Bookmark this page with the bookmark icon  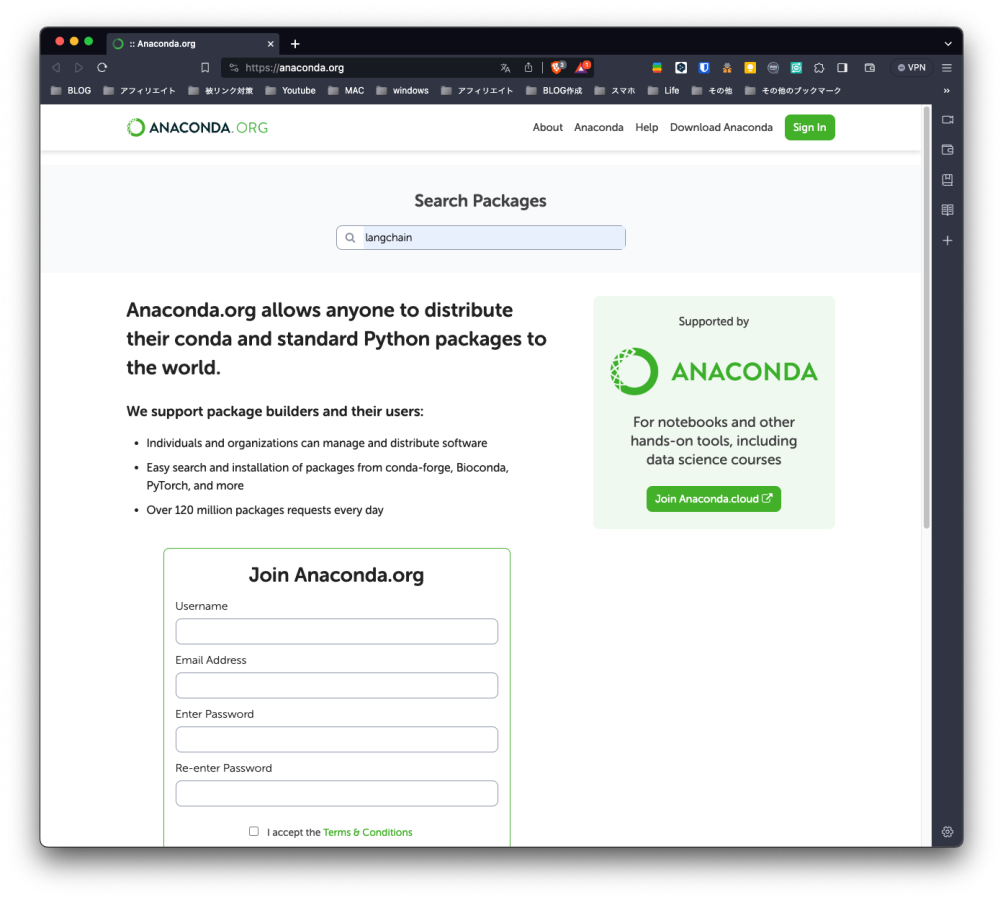click(205, 68)
